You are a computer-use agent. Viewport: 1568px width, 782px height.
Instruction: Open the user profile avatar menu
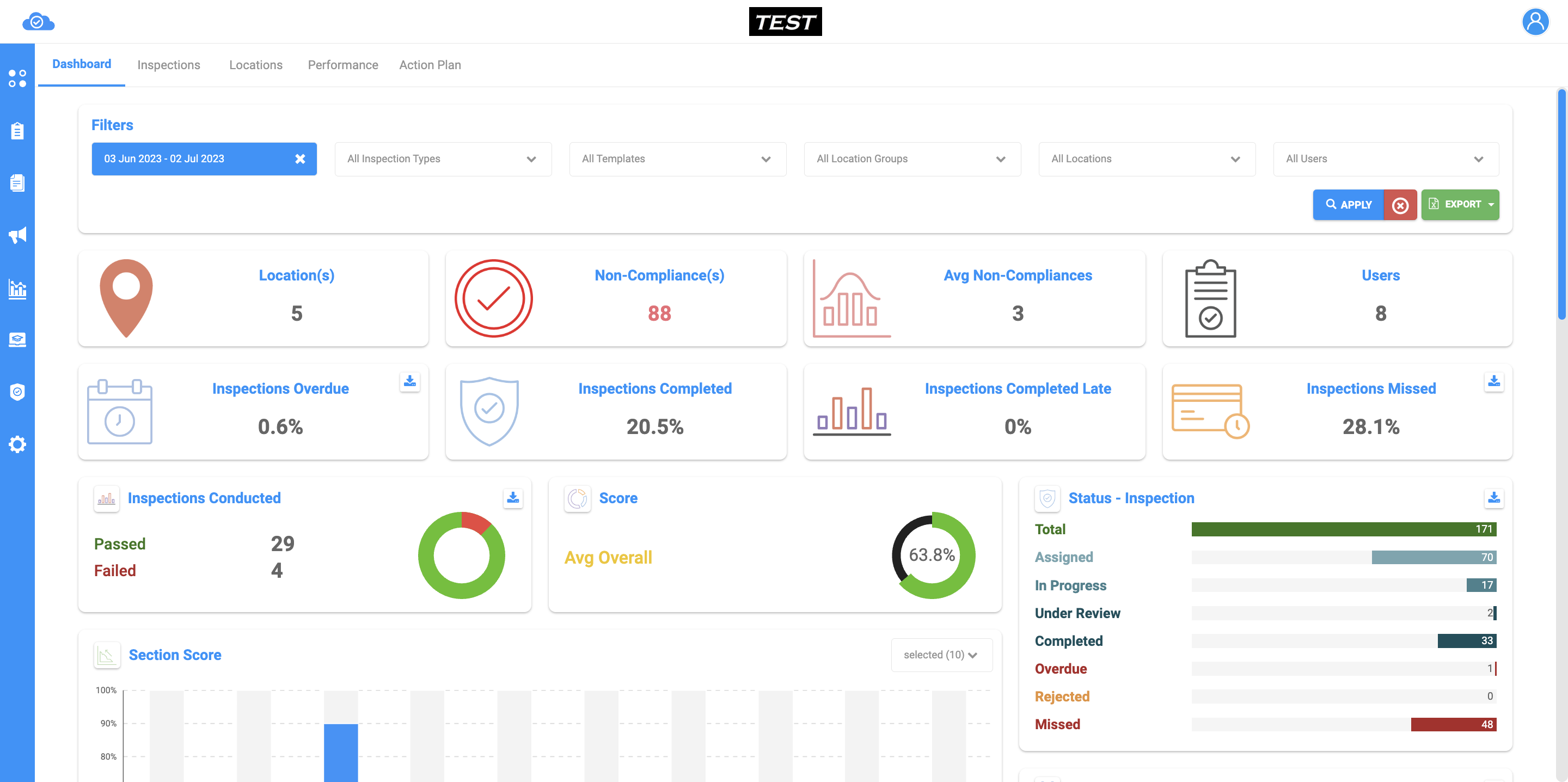(1535, 22)
